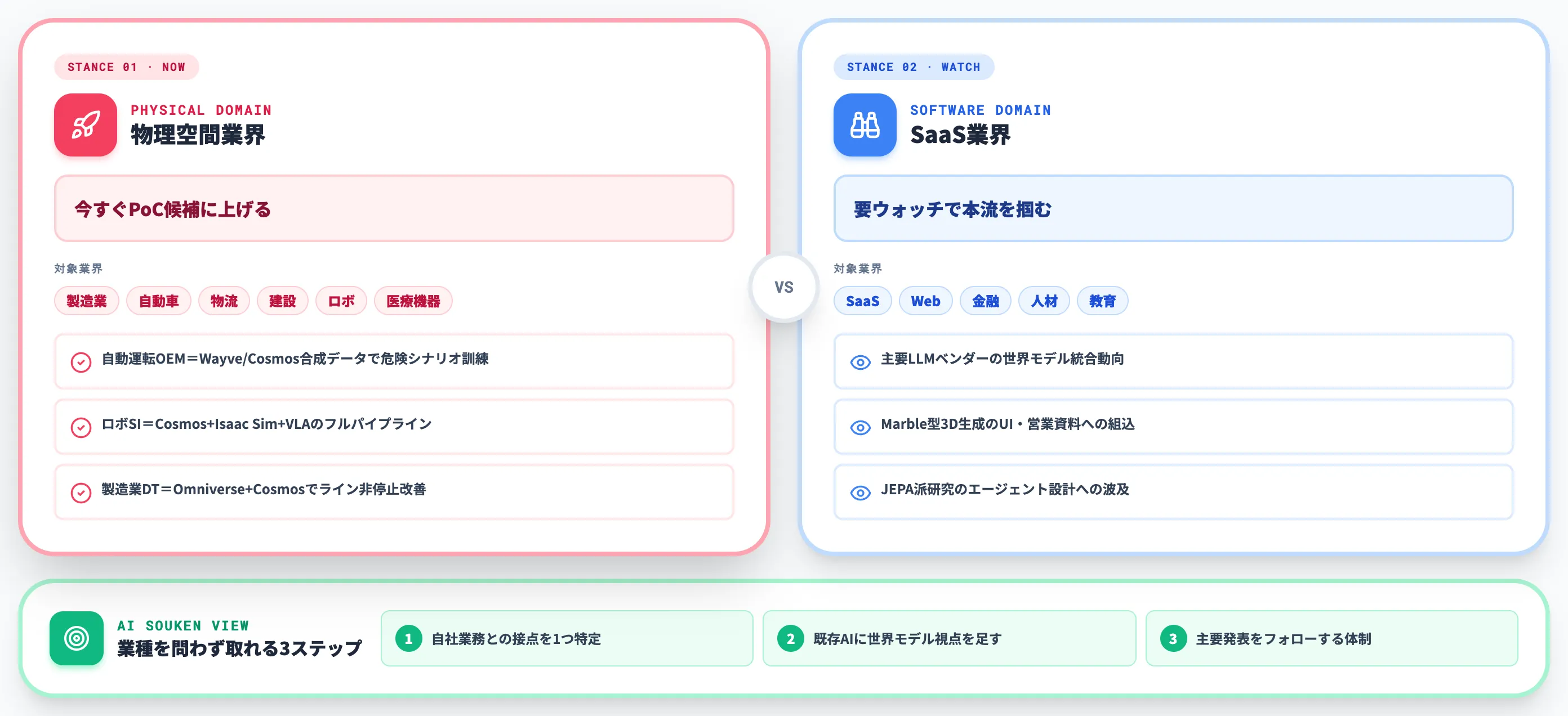Image resolution: width=1568 pixels, height=716 pixels.
Task: Select the 金融 industry tag
Action: (985, 301)
